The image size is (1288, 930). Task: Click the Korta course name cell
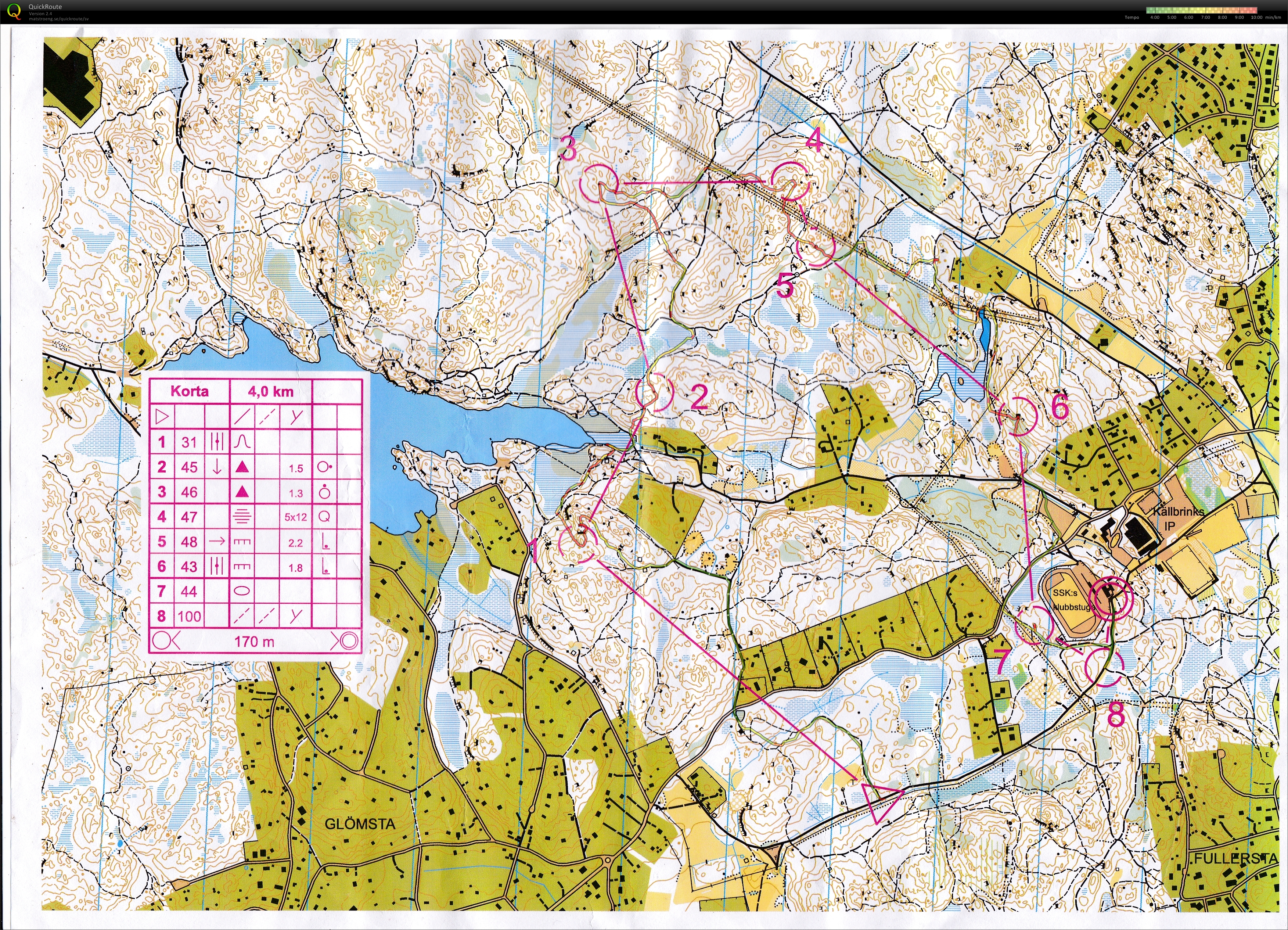pos(189,391)
